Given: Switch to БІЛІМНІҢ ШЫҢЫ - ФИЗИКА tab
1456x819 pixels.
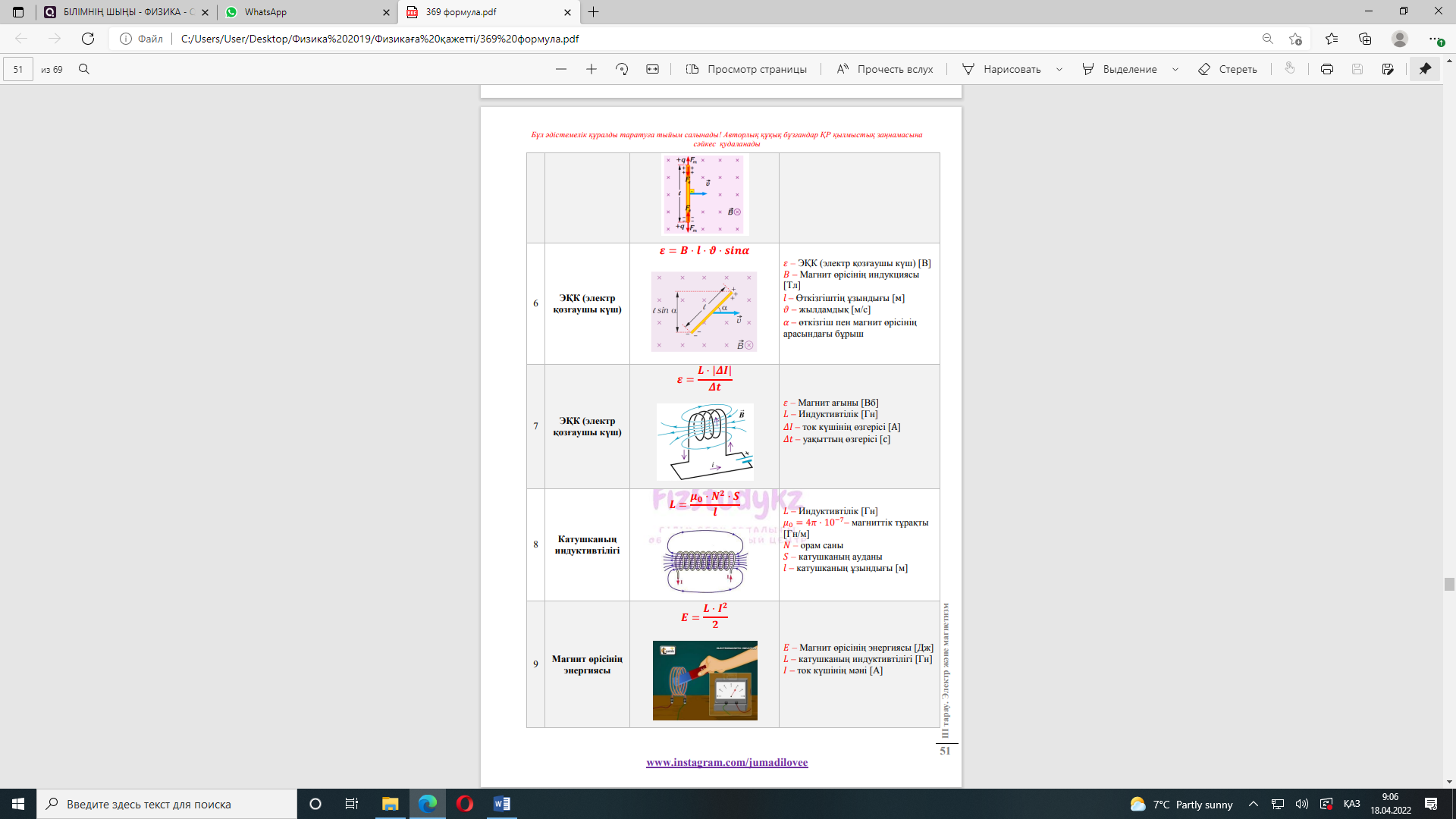Looking at the screenshot, I should [121, 12].
